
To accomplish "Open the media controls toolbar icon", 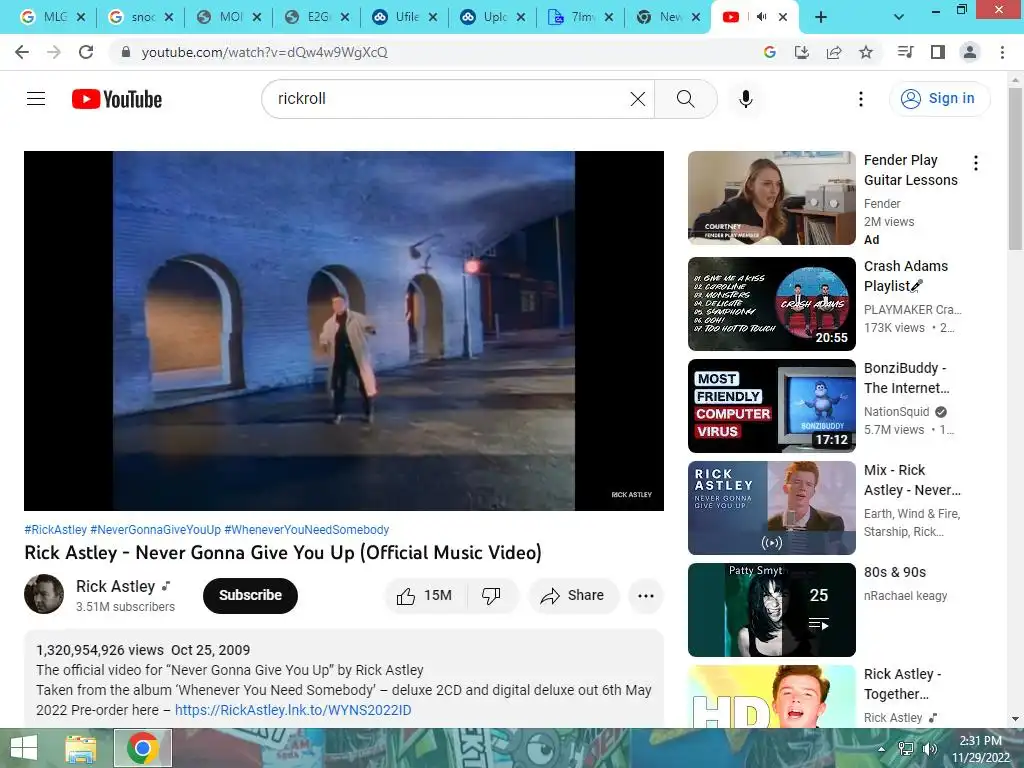I will pyautogui.click(x=905, y=52).
